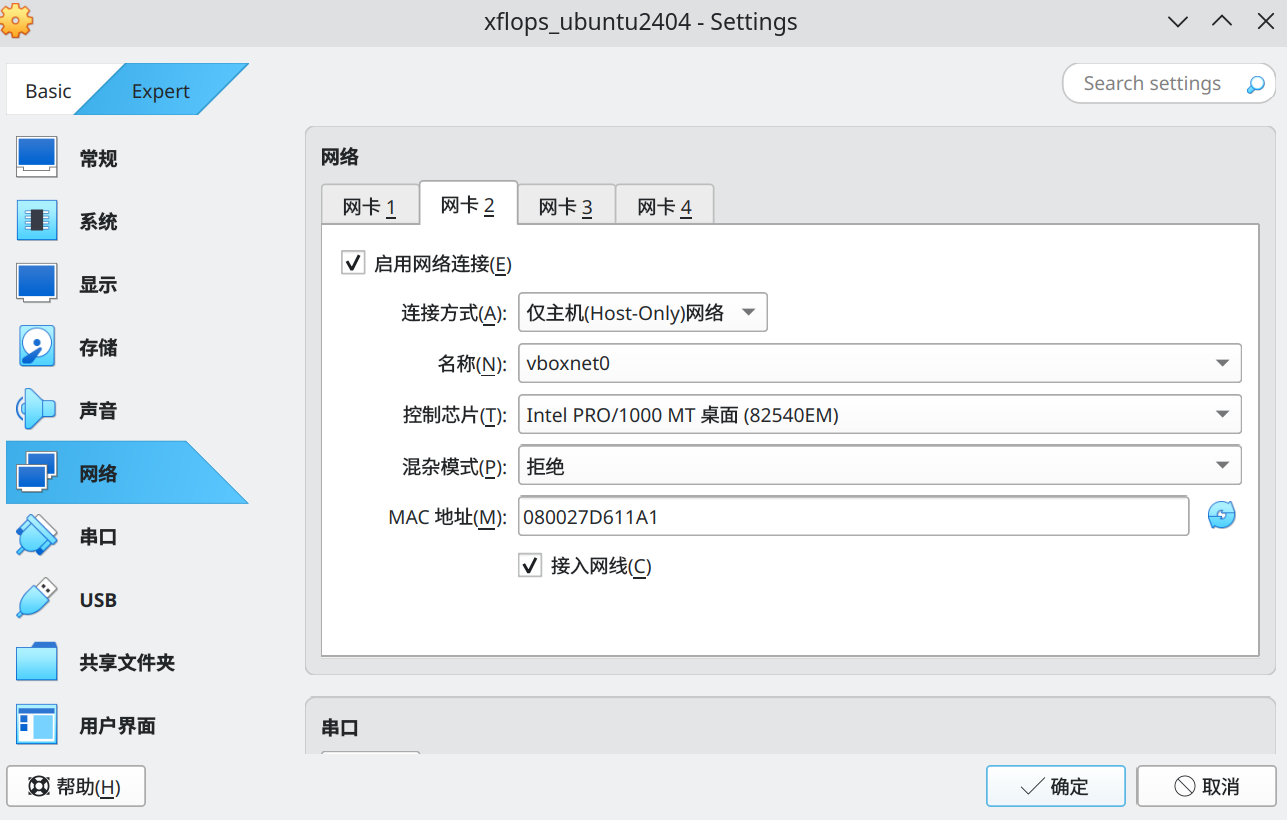The height and width of the screenshot is (820, 1287).
Task: Expand the 混杂模式 拒绝 dropdown
Action: (880, 465)
